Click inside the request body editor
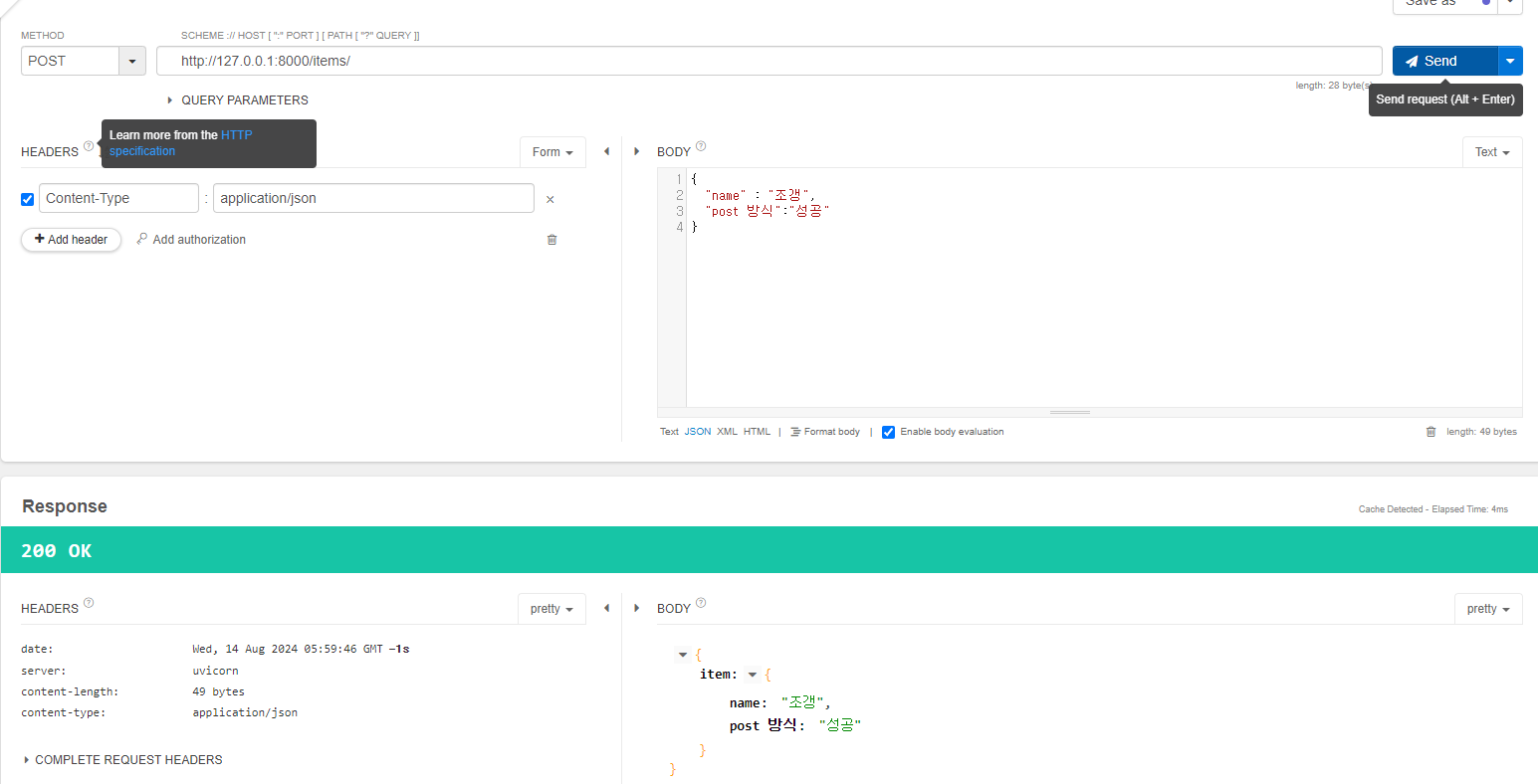The width and height of the screenshot is (1538, 784). (1103, 288)
